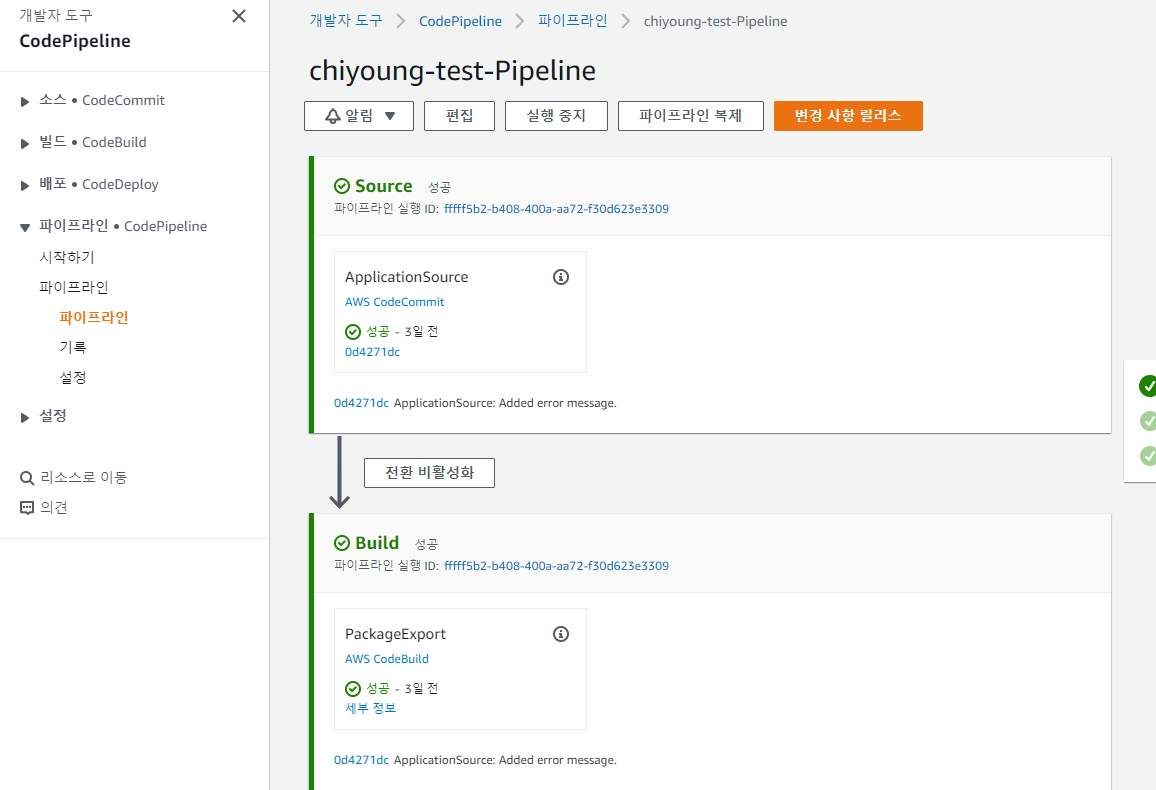Viewport: 1156px width, 790px height.
Task: Expand the 배포 CodeDeploy section
Action: [x=25, y=185]
